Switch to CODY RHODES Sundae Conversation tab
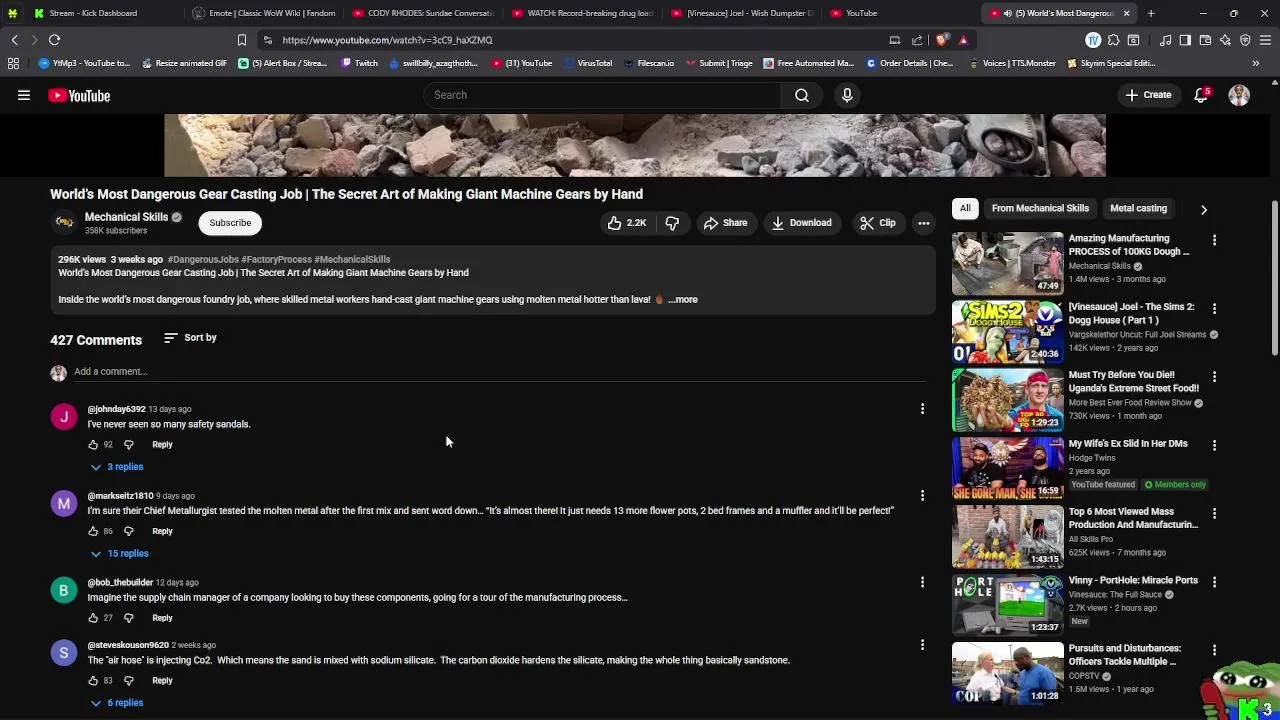 pos(421,13)
